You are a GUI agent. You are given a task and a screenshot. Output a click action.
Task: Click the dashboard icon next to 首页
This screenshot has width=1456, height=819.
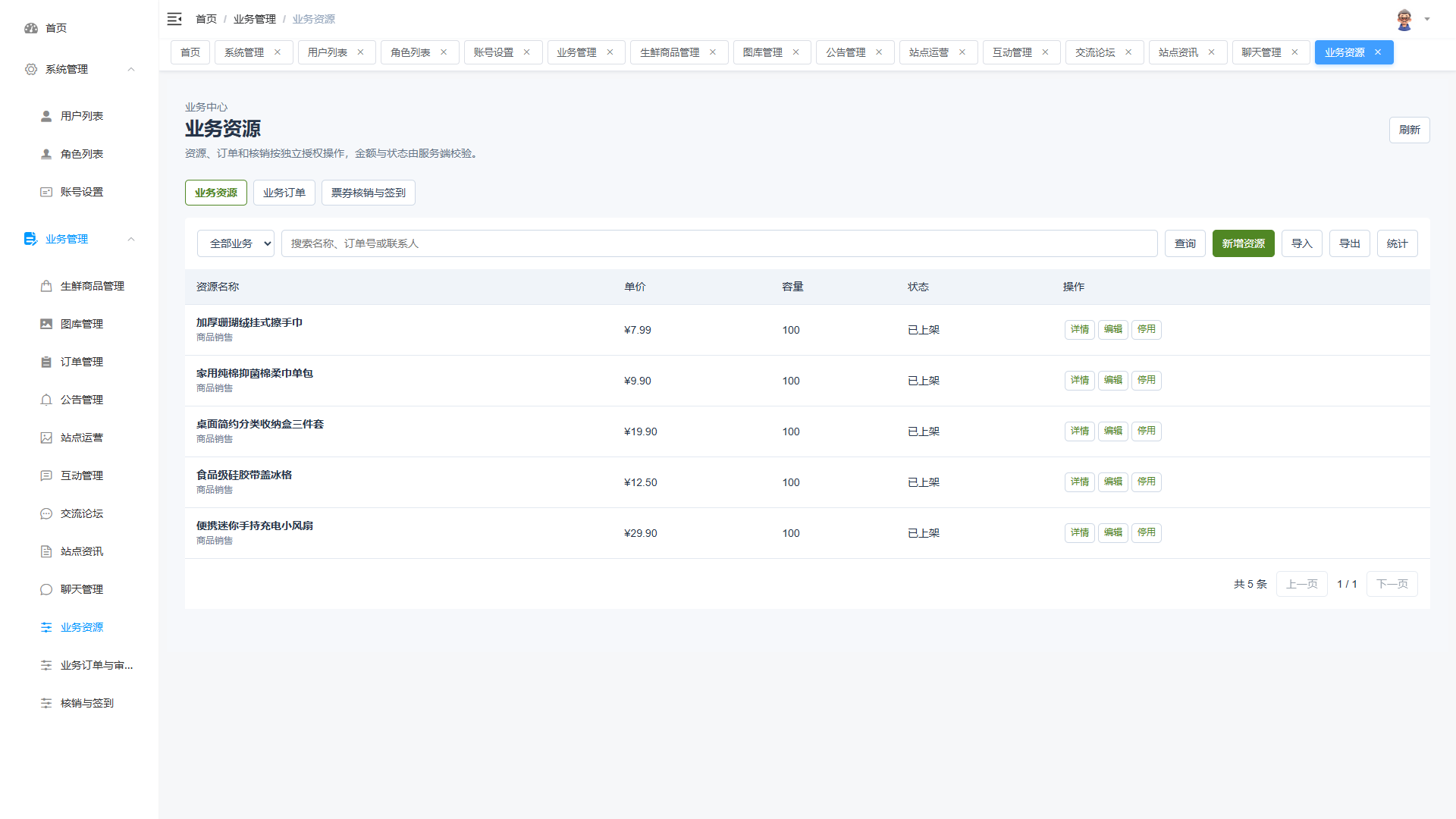31,28
